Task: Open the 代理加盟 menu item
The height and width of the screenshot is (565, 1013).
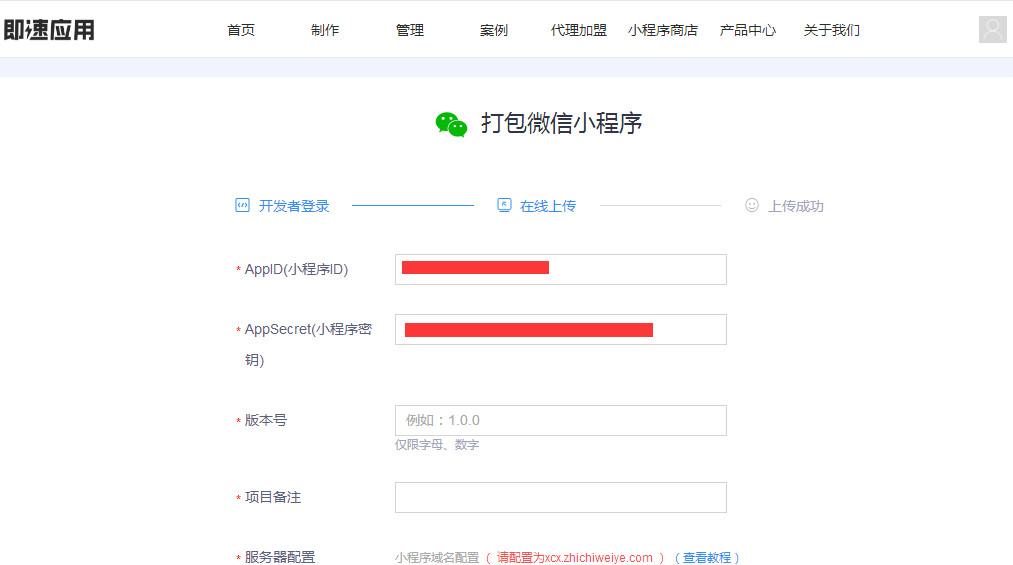Action: tap(578, 30)
